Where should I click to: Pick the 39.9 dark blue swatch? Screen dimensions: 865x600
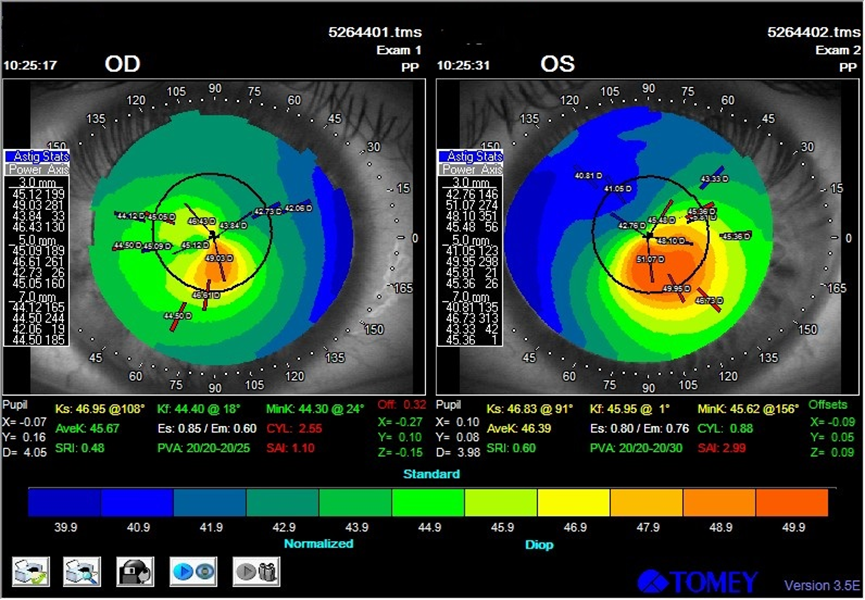point(65,502)
